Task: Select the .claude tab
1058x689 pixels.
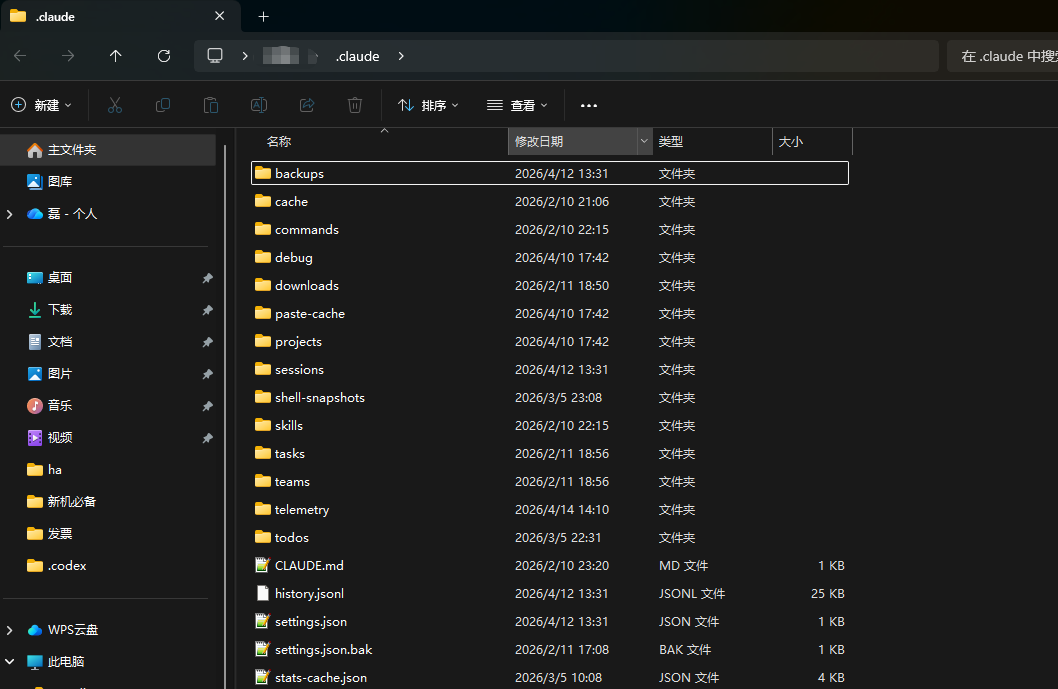Action: [121, 16]
